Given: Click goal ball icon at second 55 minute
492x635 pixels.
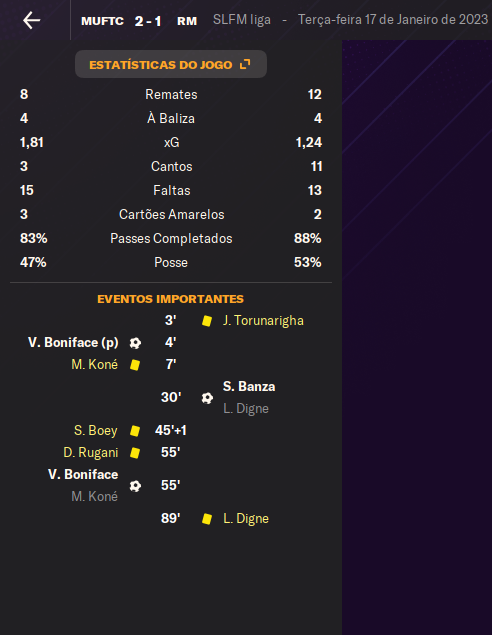Looking at the screenshot, I should (x=135, y=486).
